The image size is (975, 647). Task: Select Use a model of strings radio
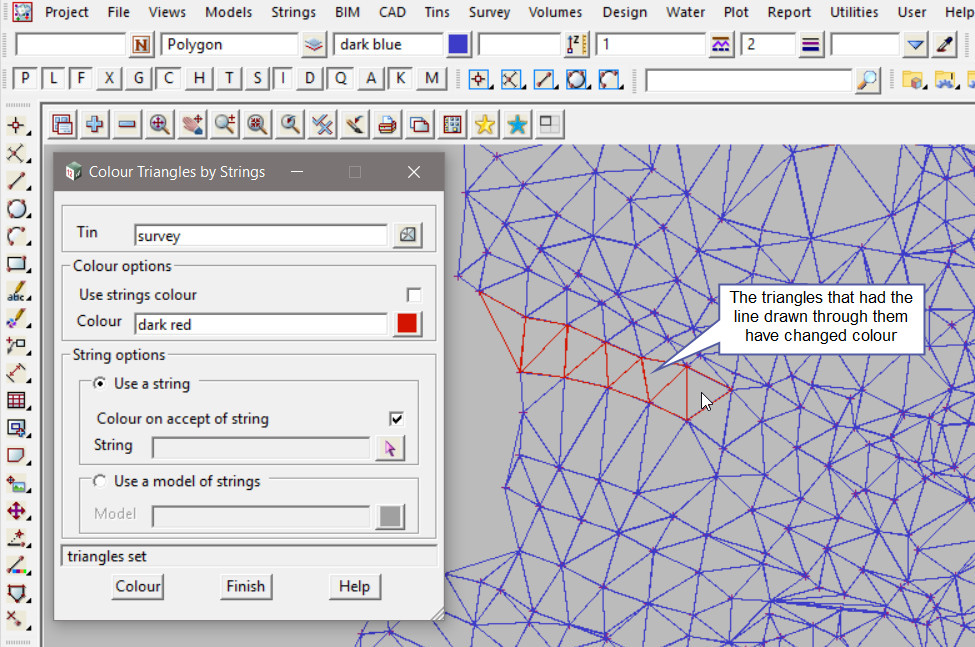pyautogui.click(x=99, y=481)
